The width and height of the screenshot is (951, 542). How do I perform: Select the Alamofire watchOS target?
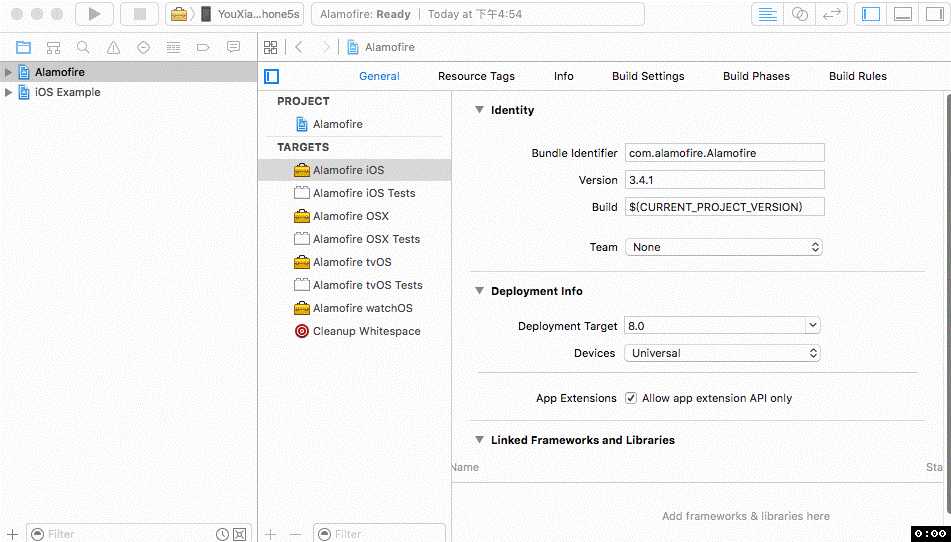355,309
